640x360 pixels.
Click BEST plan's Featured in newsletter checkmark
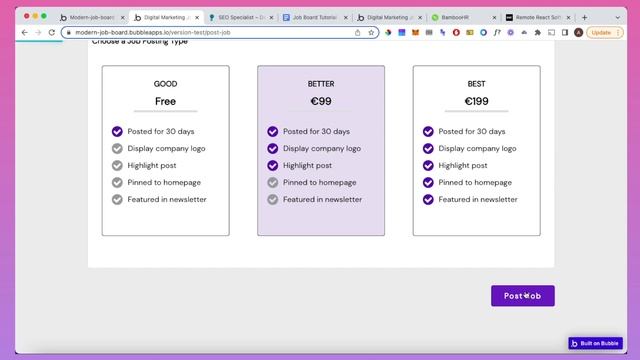coord(428,199)
